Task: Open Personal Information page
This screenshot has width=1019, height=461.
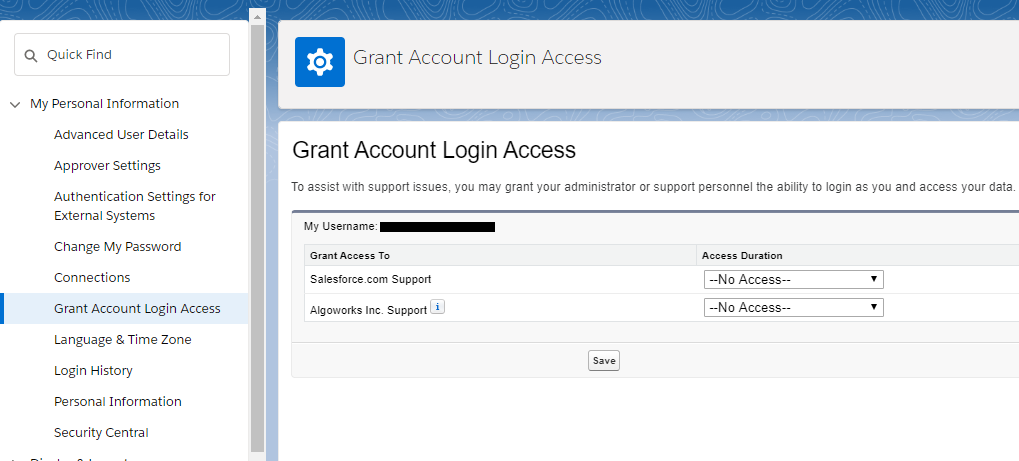Action: tap(117, 402)
